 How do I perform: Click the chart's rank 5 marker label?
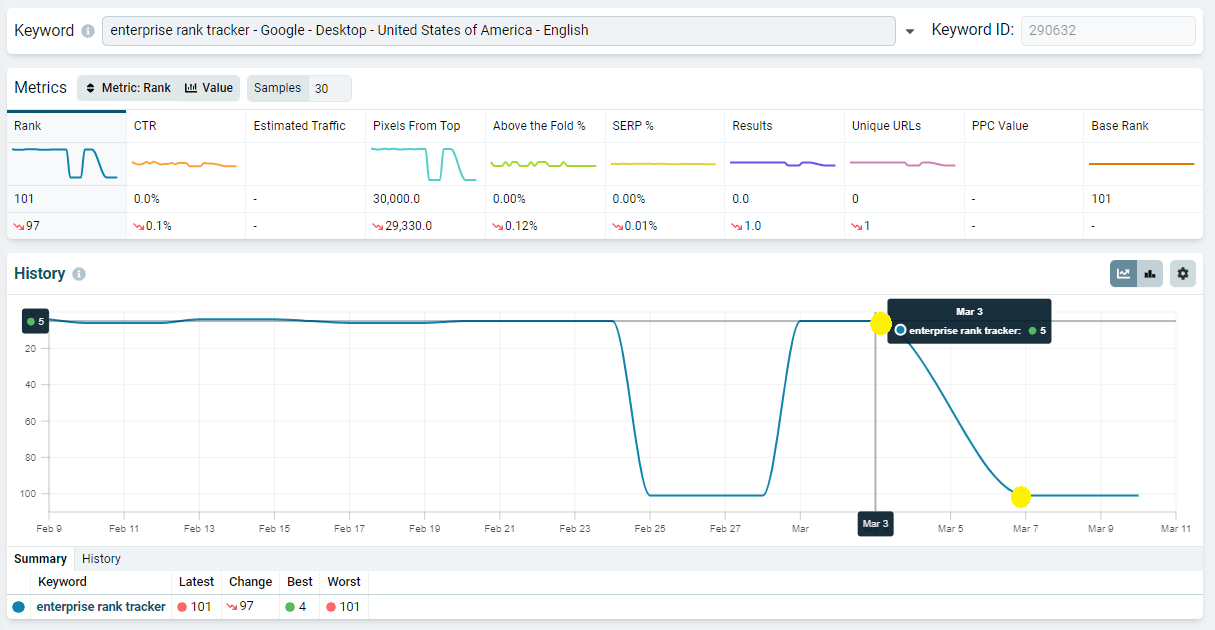click(36, 322)
